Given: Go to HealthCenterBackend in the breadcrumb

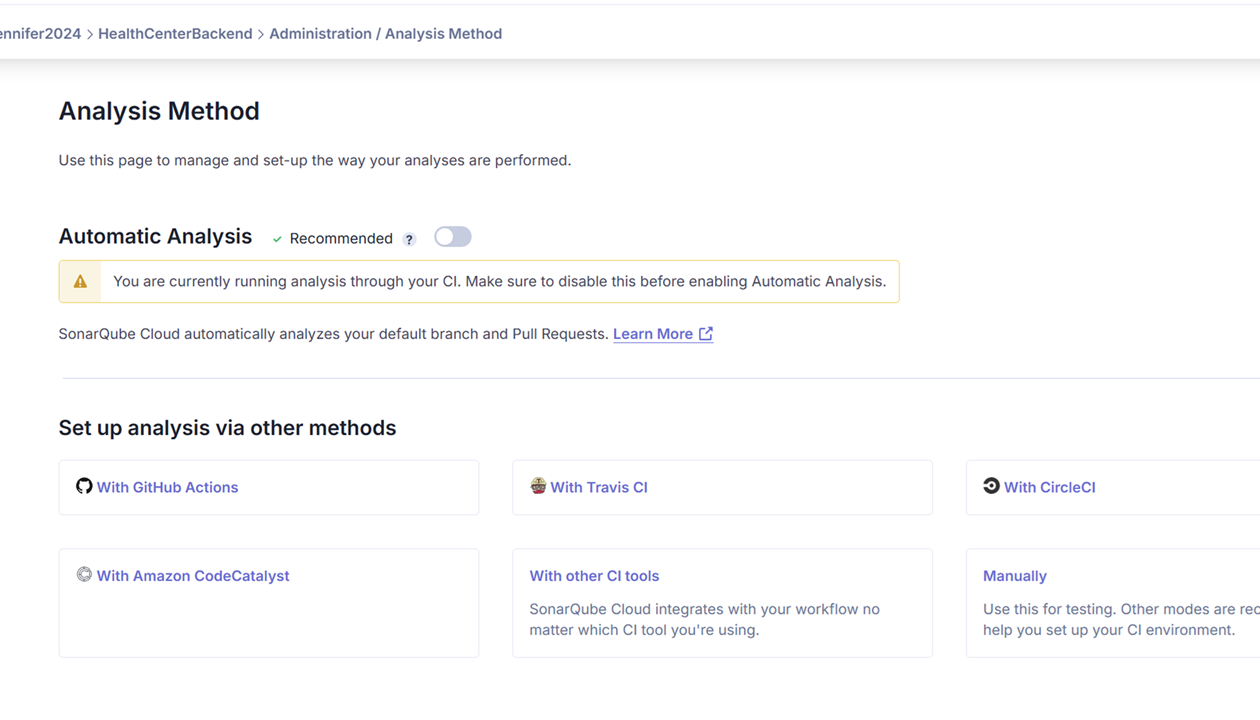Looking at the screenshot, I should pos(175,34).
